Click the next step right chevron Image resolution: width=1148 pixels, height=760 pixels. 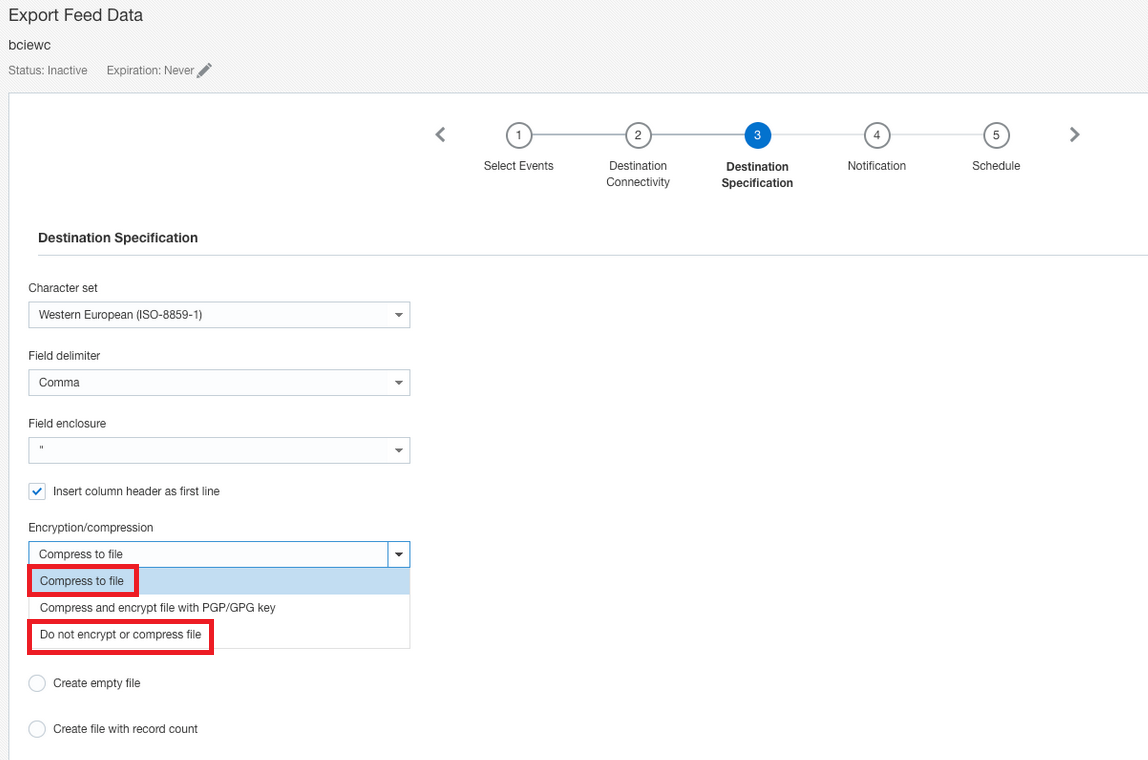click(x=1074, y=134)
